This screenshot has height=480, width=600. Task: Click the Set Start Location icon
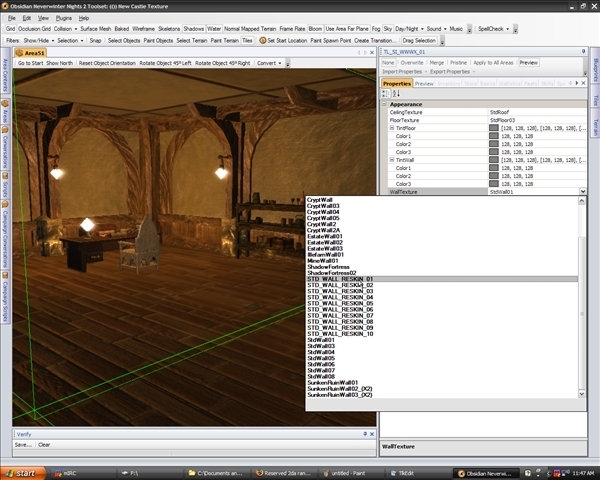[263, 40]
